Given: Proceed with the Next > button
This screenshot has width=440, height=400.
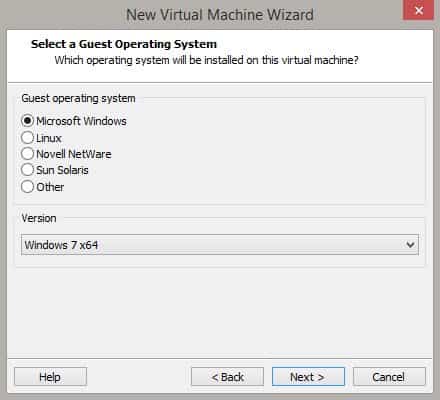Looking at the screenshot, I should (x=308, y=377).
